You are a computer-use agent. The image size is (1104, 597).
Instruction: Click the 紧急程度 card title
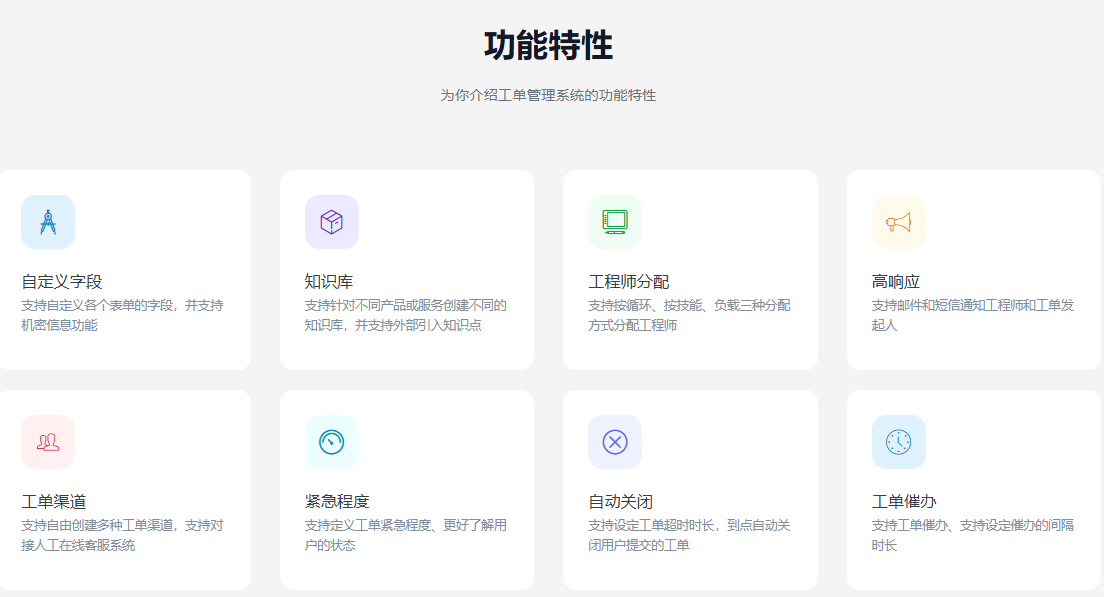337,502
